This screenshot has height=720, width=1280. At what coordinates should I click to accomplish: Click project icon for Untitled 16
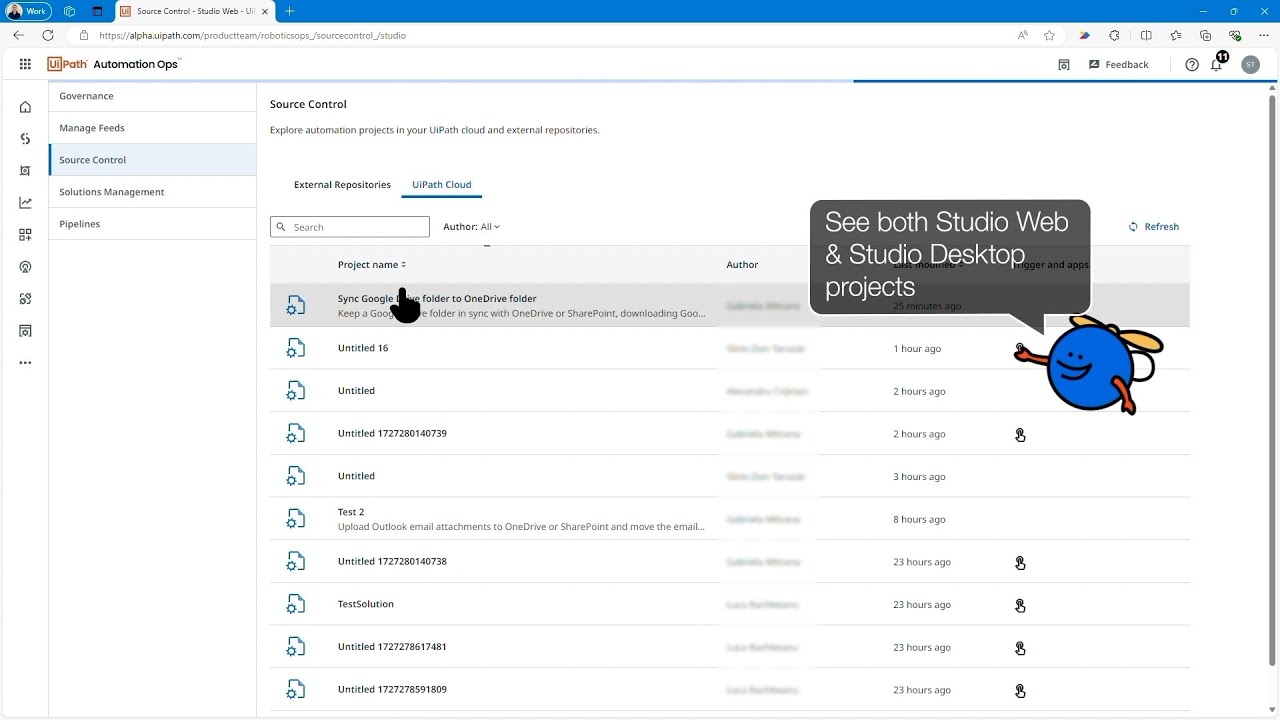tap(295, 348)
